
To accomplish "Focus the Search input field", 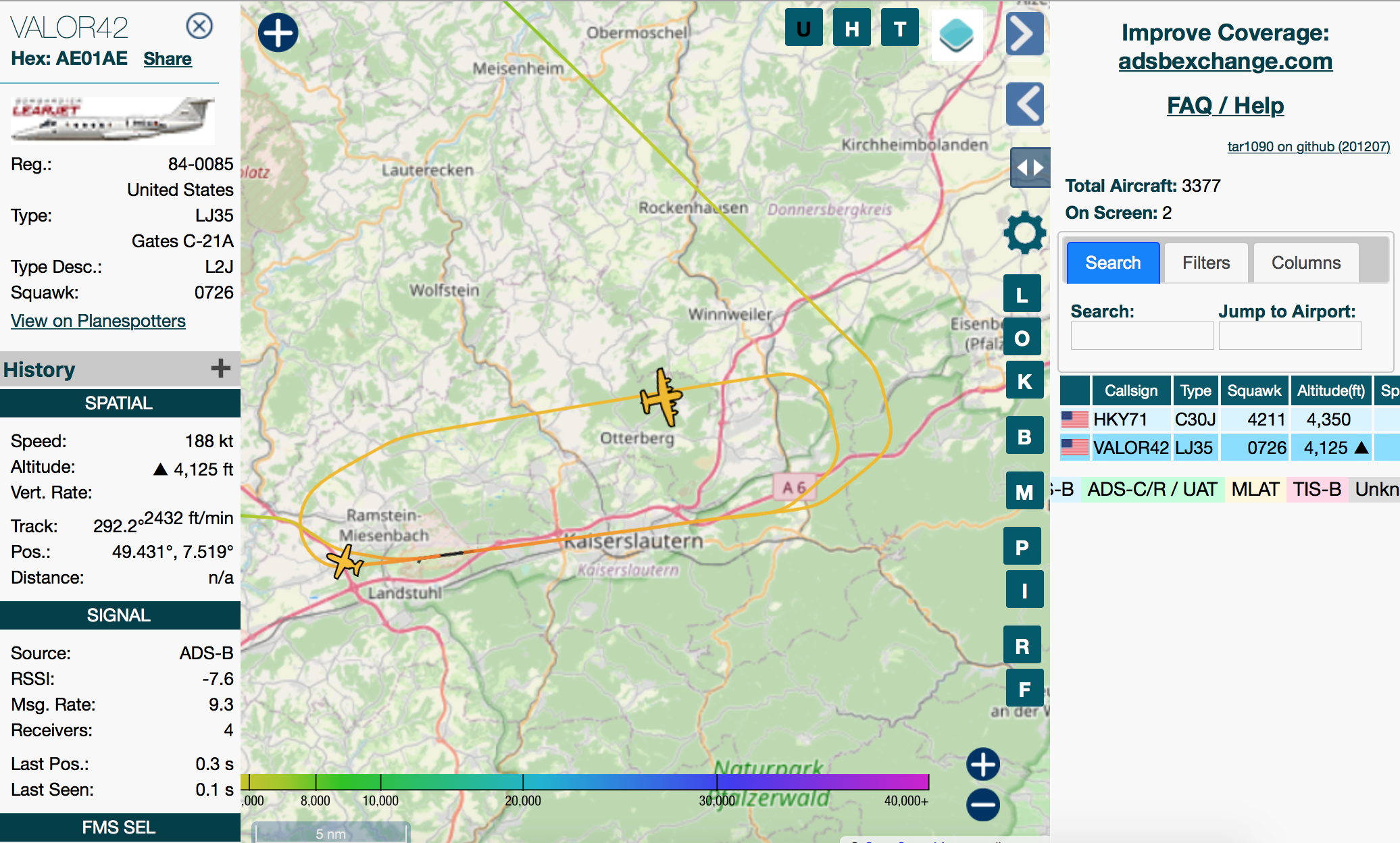I will tap(1142, 336).
